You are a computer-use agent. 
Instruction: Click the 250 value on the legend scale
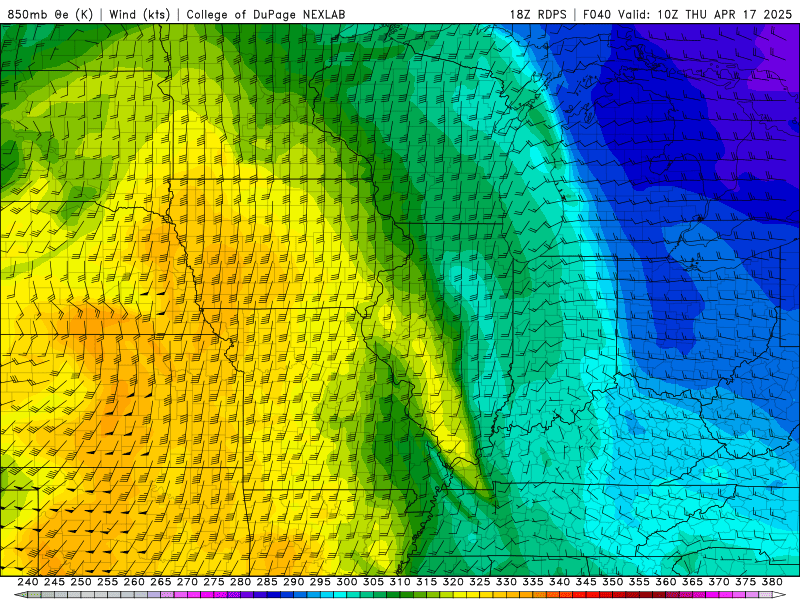click(x=81, y=582)
